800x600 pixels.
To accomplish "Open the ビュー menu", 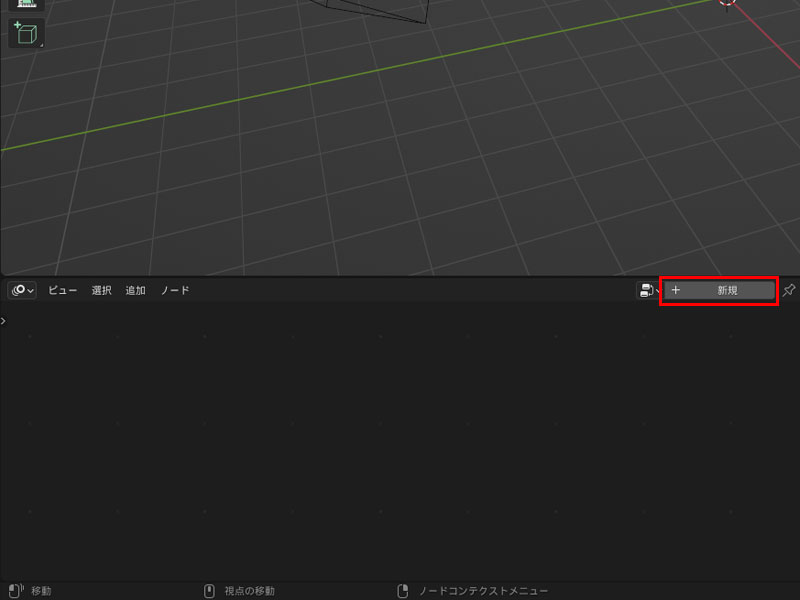I will [62, 290].
